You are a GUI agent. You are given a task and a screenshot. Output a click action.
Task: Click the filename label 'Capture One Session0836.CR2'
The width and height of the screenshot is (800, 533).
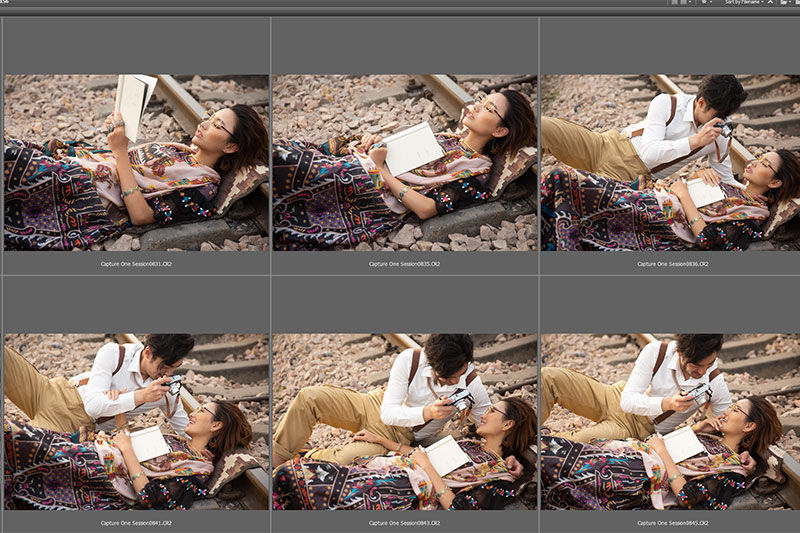673,264
